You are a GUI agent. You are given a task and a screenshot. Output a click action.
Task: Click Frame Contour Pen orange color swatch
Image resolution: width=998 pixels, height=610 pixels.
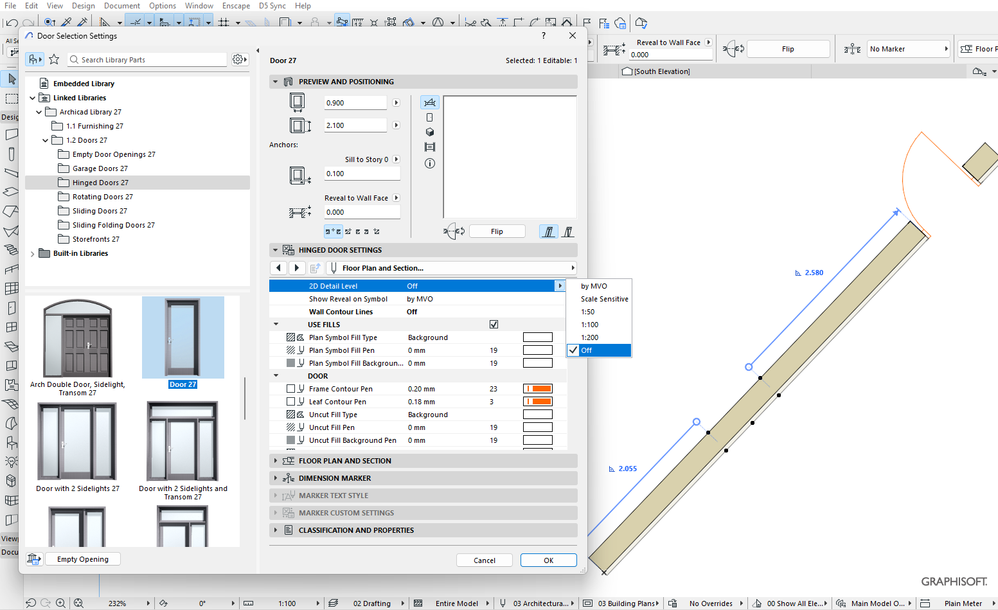click(538, 388)
